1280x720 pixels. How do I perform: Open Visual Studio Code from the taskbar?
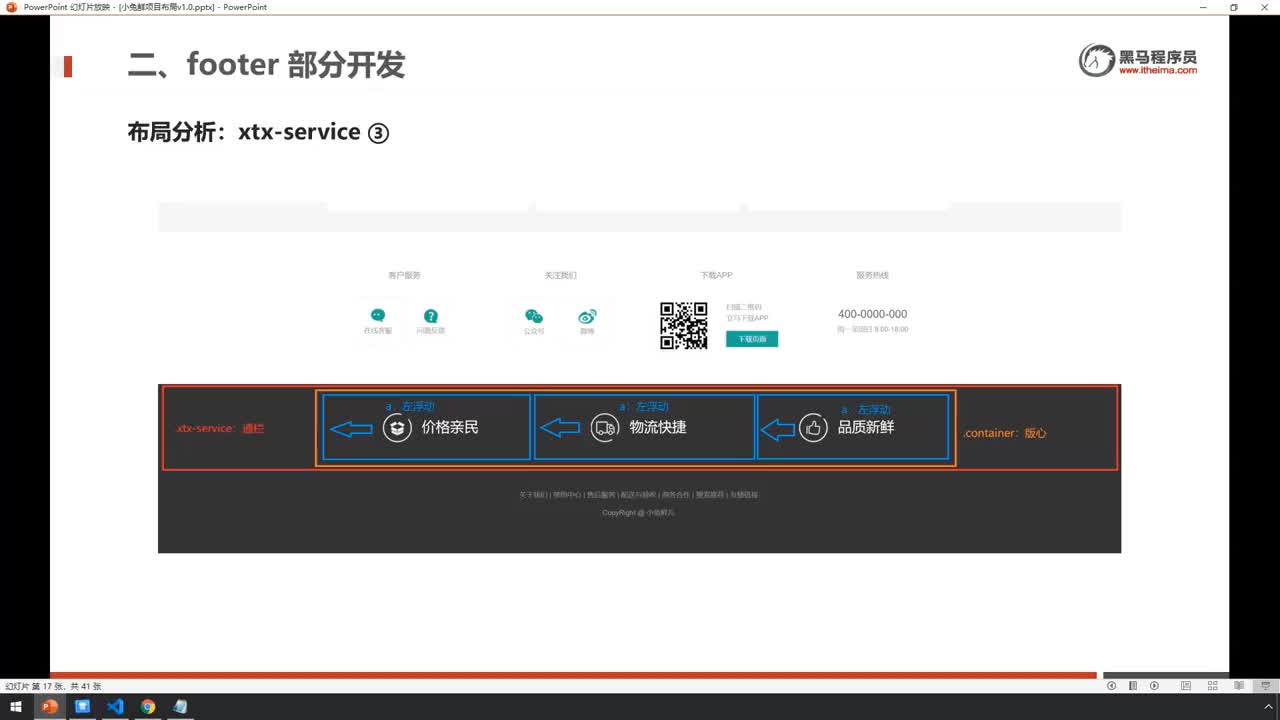115,707
